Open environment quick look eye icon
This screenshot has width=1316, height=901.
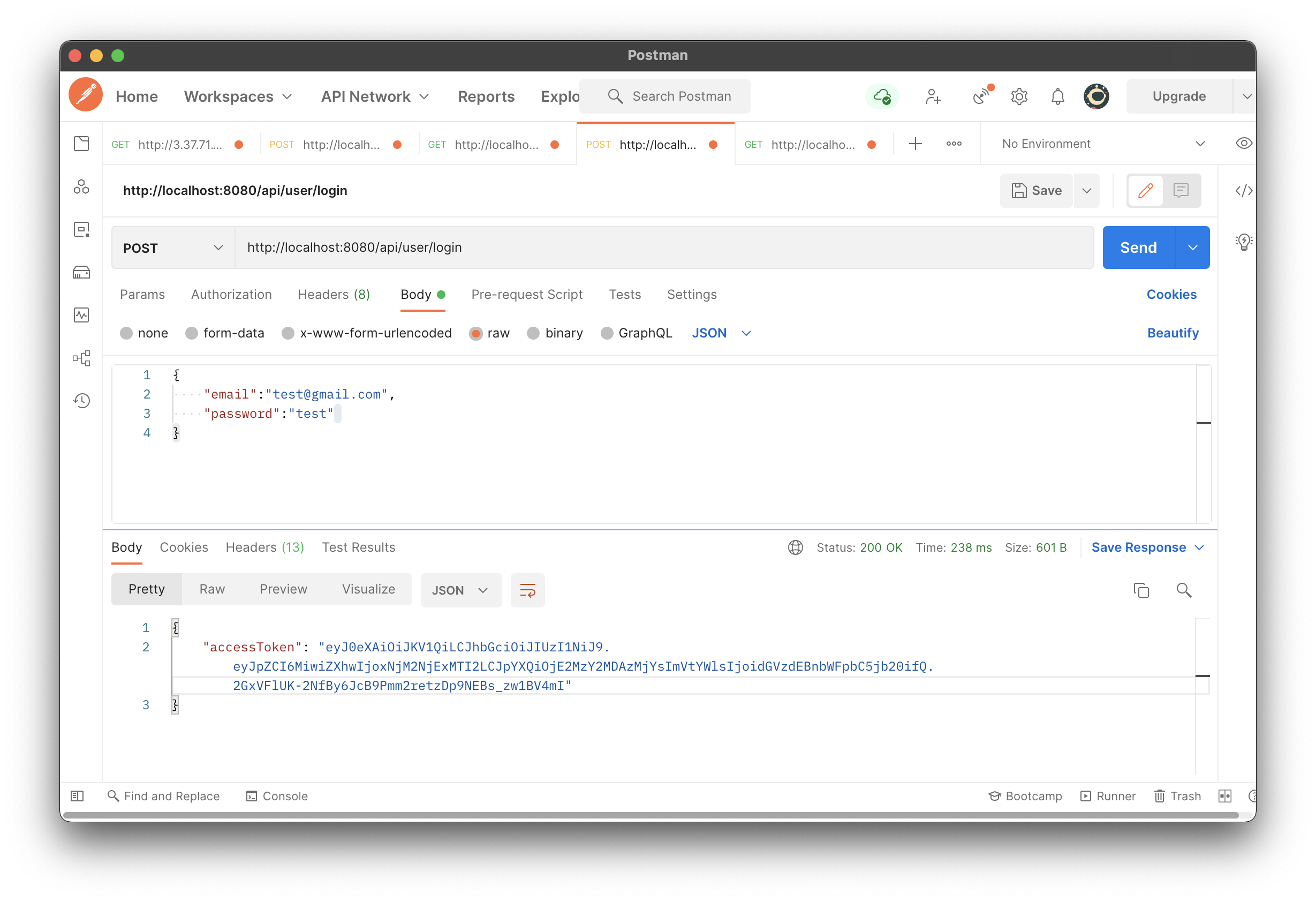click(1244, 144)
